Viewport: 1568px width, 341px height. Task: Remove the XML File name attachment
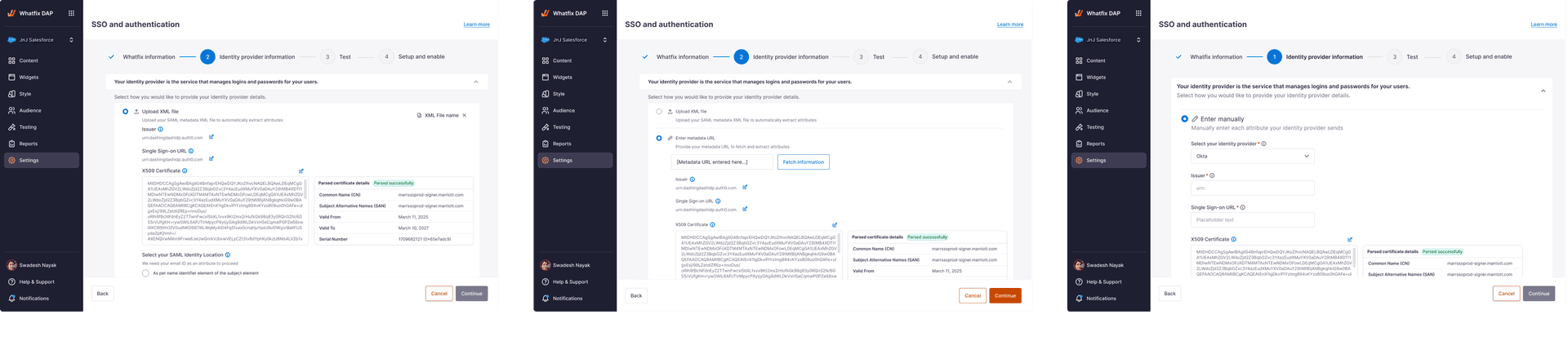click(465, 115)
